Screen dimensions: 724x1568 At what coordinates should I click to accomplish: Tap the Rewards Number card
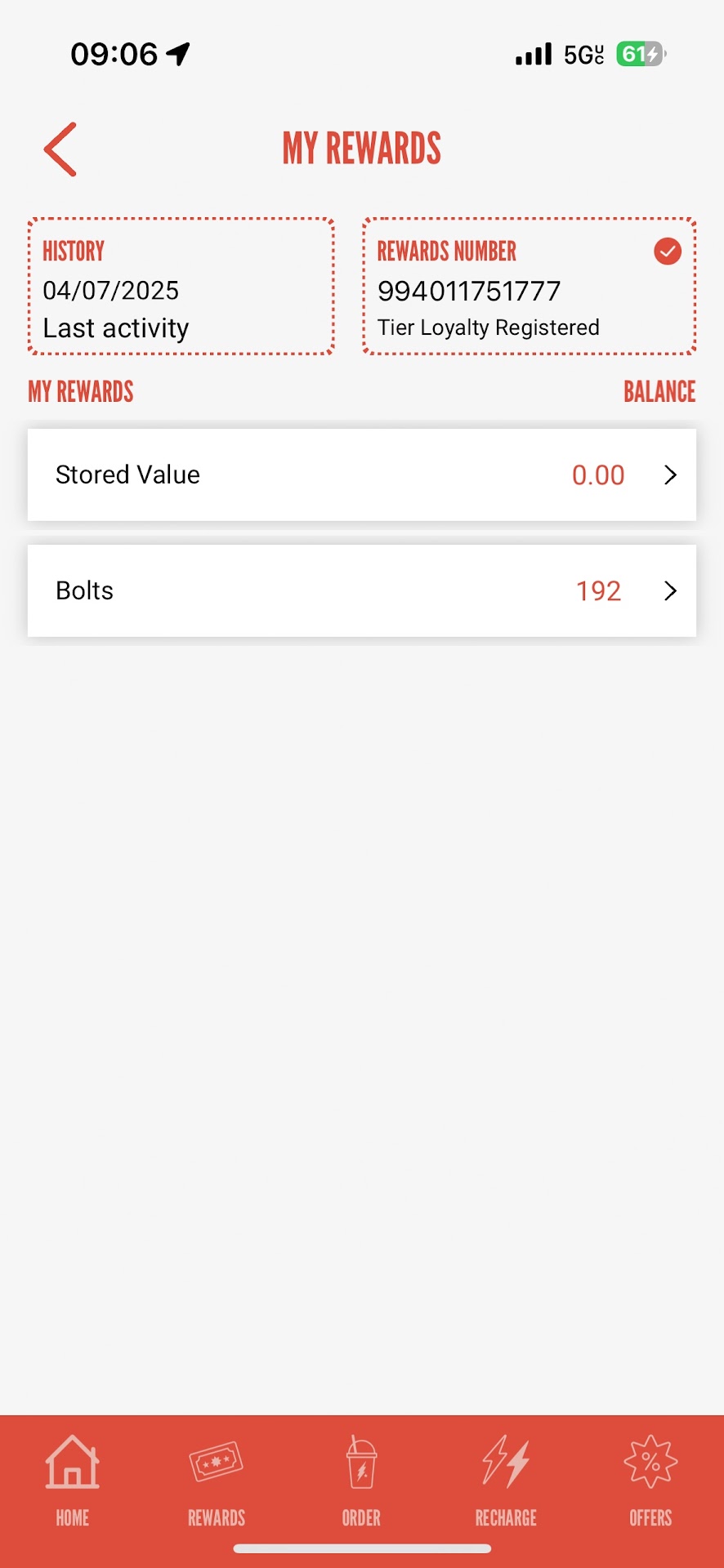tap(529, 287)
